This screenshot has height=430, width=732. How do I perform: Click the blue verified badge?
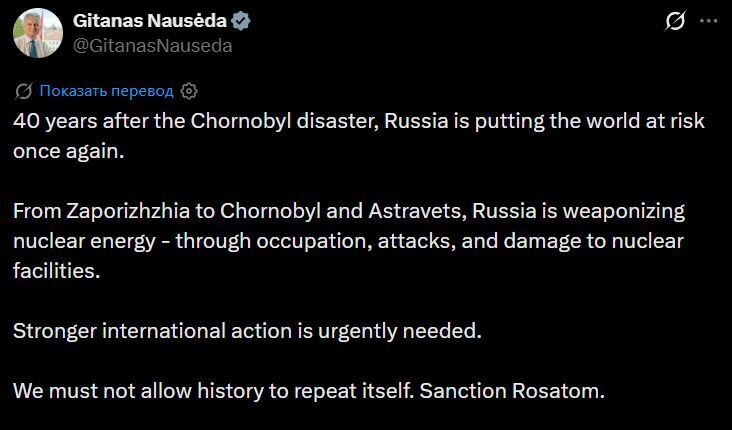point(242,21)
